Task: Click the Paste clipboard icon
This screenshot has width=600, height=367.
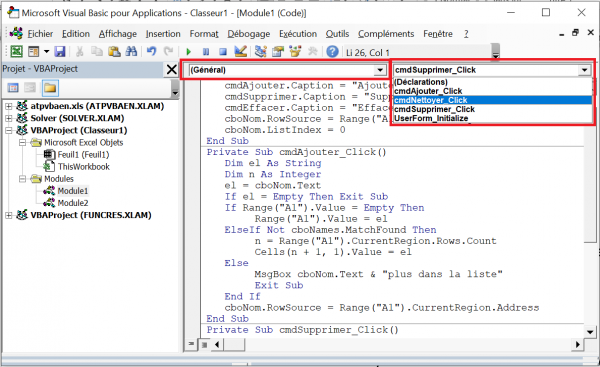Action: tap(114, 51)
